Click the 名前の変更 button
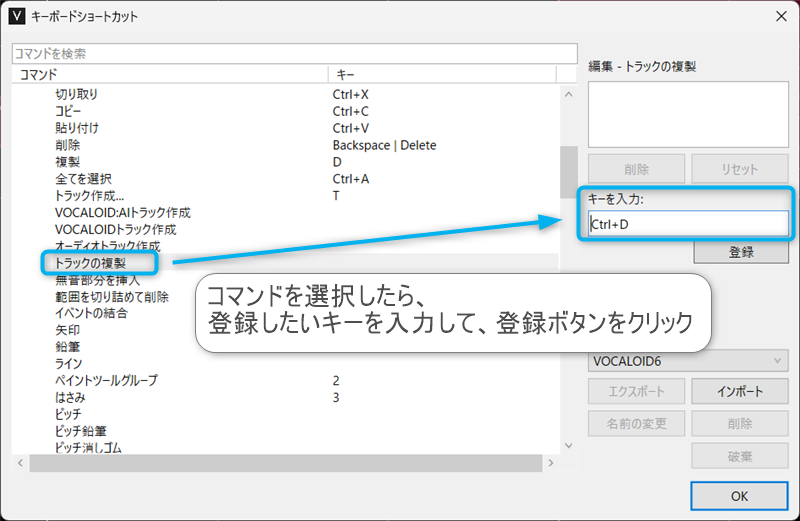The width and height of the screenshot is (800, 521). tap(636, 424)
